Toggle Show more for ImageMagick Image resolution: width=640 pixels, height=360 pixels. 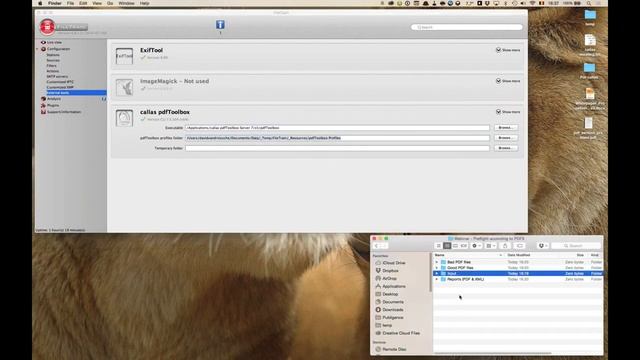pyautogui.click(x=508, y=81)
